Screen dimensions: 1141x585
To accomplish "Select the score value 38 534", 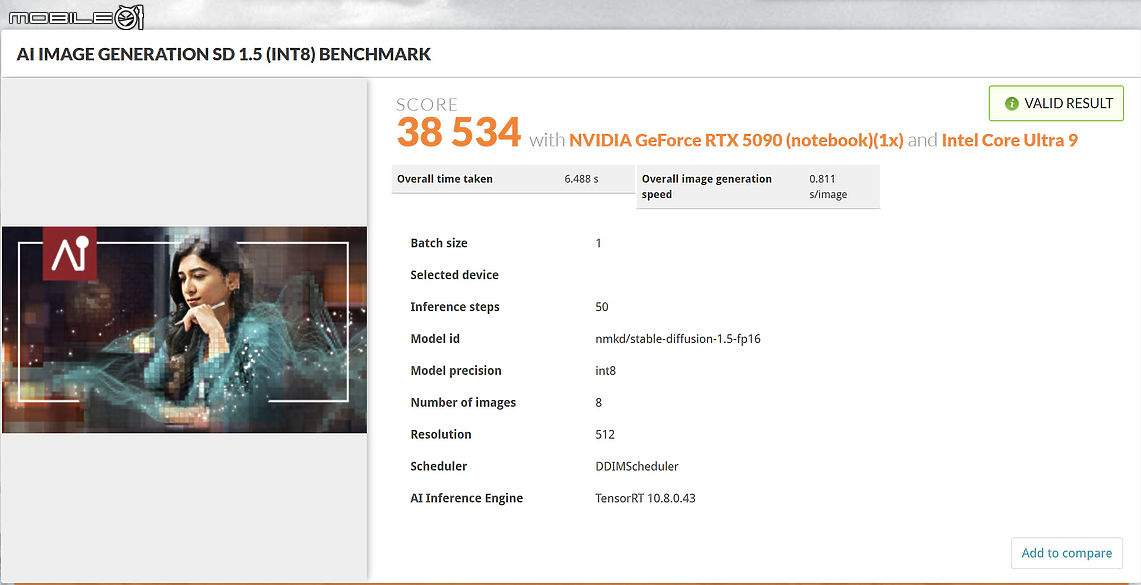I will click(459, 132).
